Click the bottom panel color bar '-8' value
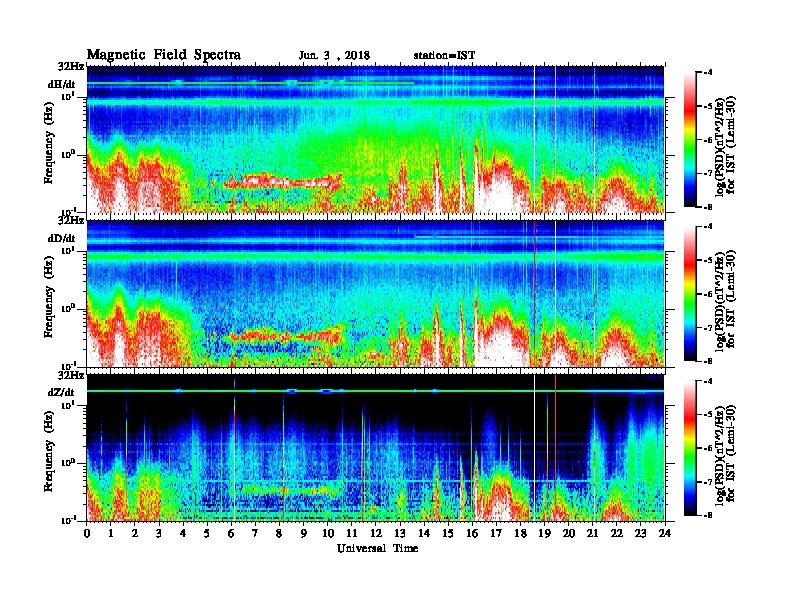The image size is (792, 612). (x=707, y=515)
